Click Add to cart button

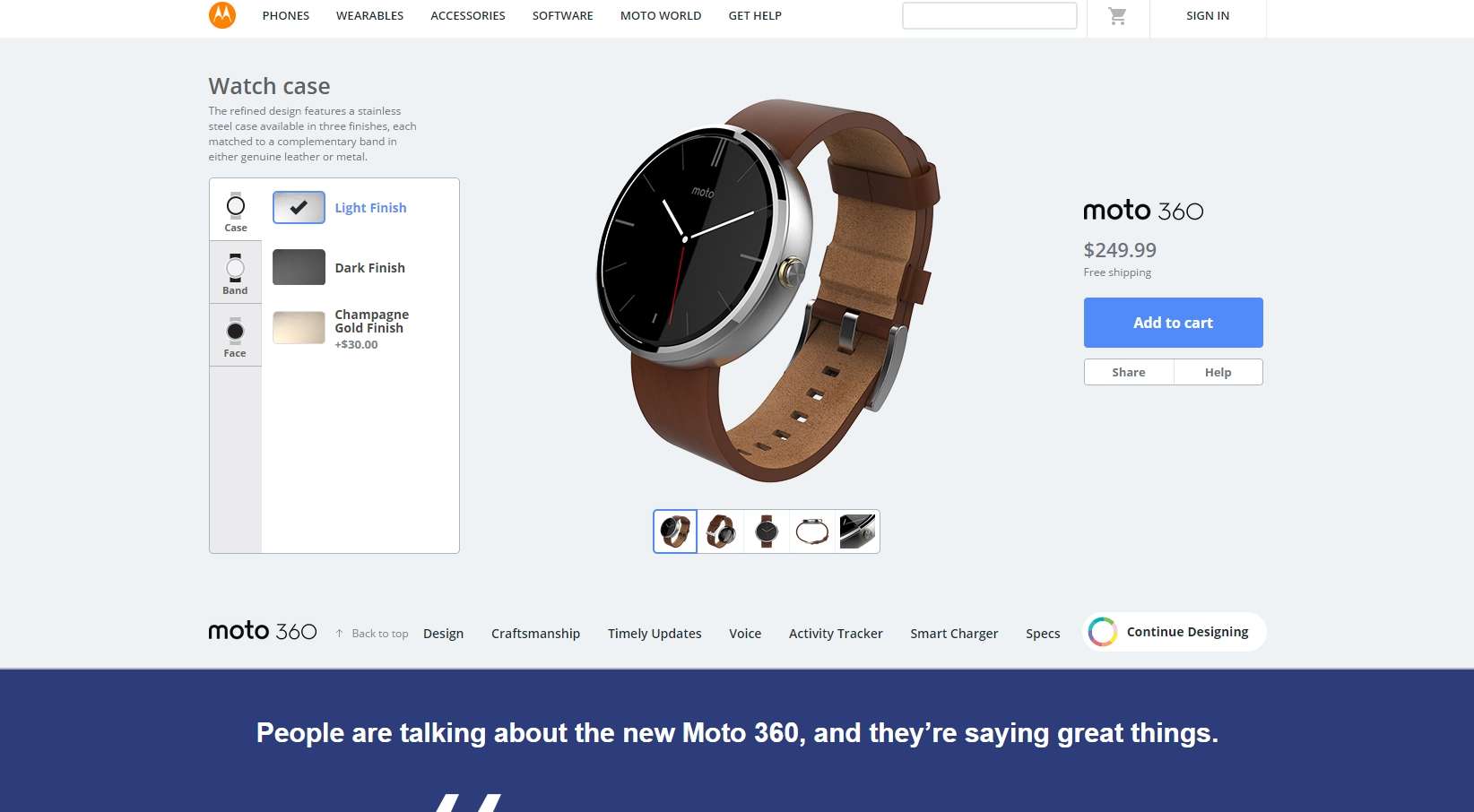pyautogui.click(x=1173, y=323)
